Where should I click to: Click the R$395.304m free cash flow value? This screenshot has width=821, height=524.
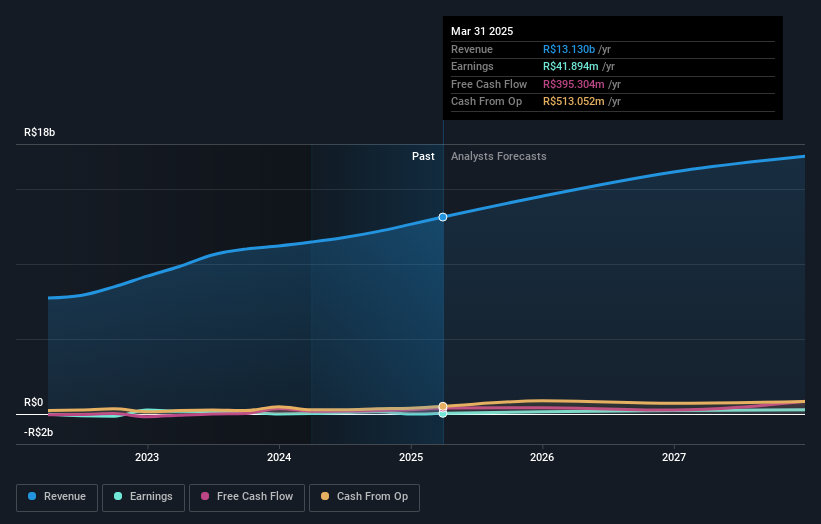click(x=573, y=84)
